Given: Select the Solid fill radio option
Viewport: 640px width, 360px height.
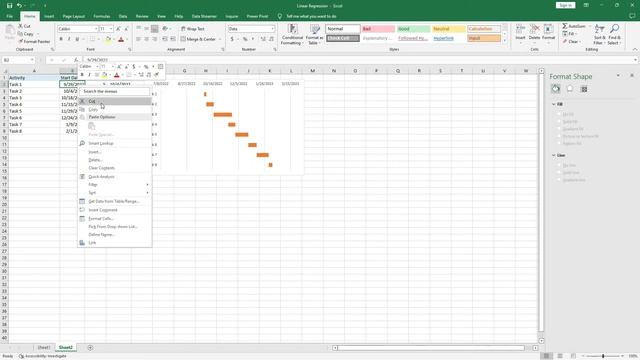Looking at the screenshot, I should point(559,122).
